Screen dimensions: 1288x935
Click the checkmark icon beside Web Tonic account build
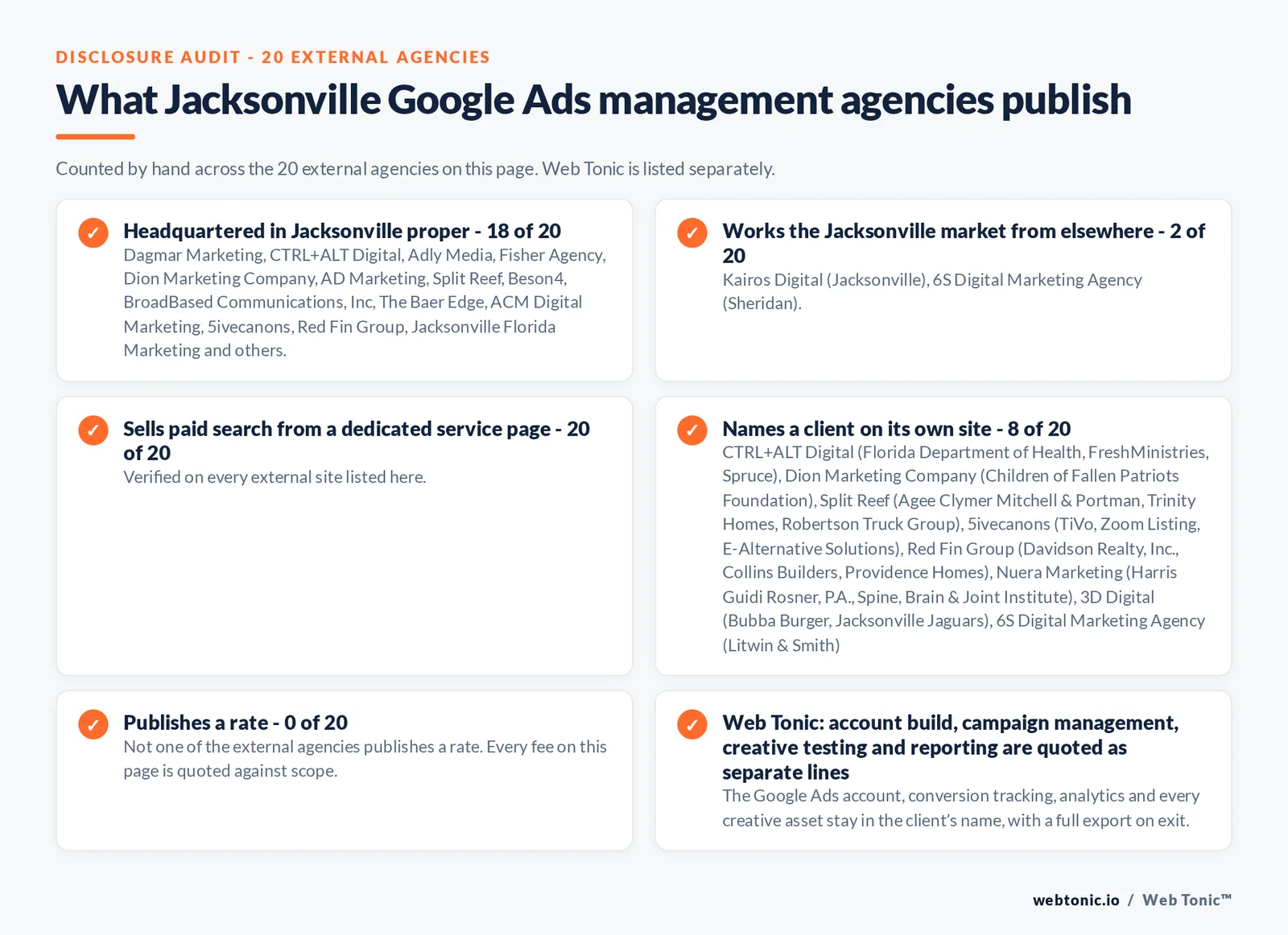click(692, 724)
